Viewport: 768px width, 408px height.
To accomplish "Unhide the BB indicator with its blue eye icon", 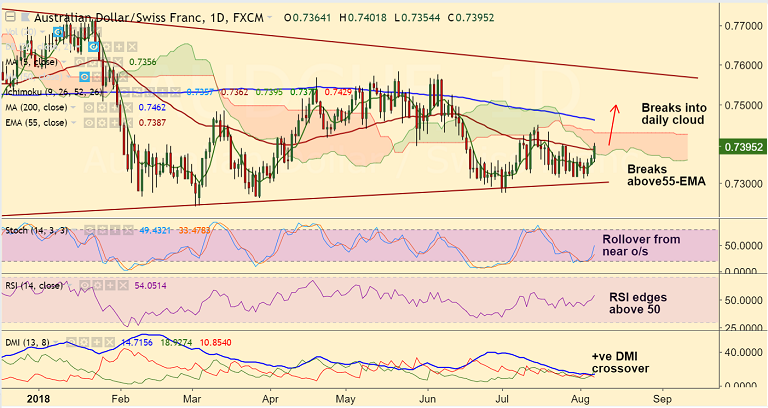I will coord(94,47).
